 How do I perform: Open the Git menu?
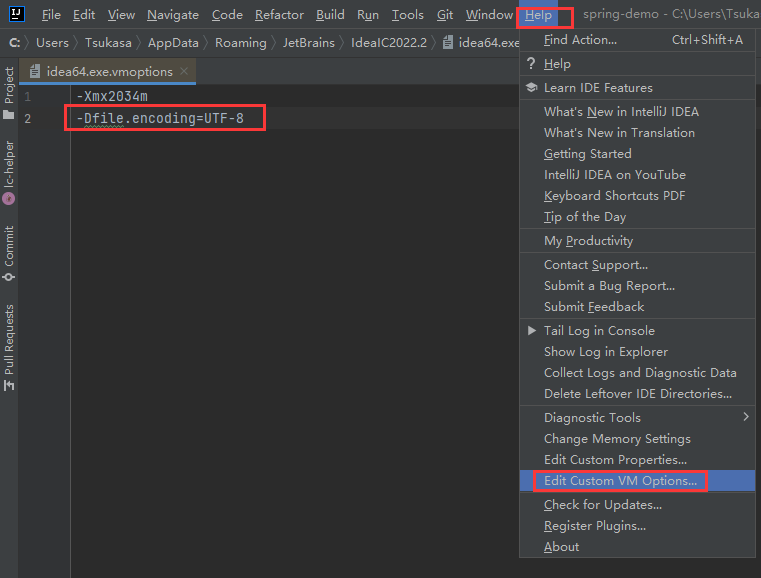[x=445, y=15]
